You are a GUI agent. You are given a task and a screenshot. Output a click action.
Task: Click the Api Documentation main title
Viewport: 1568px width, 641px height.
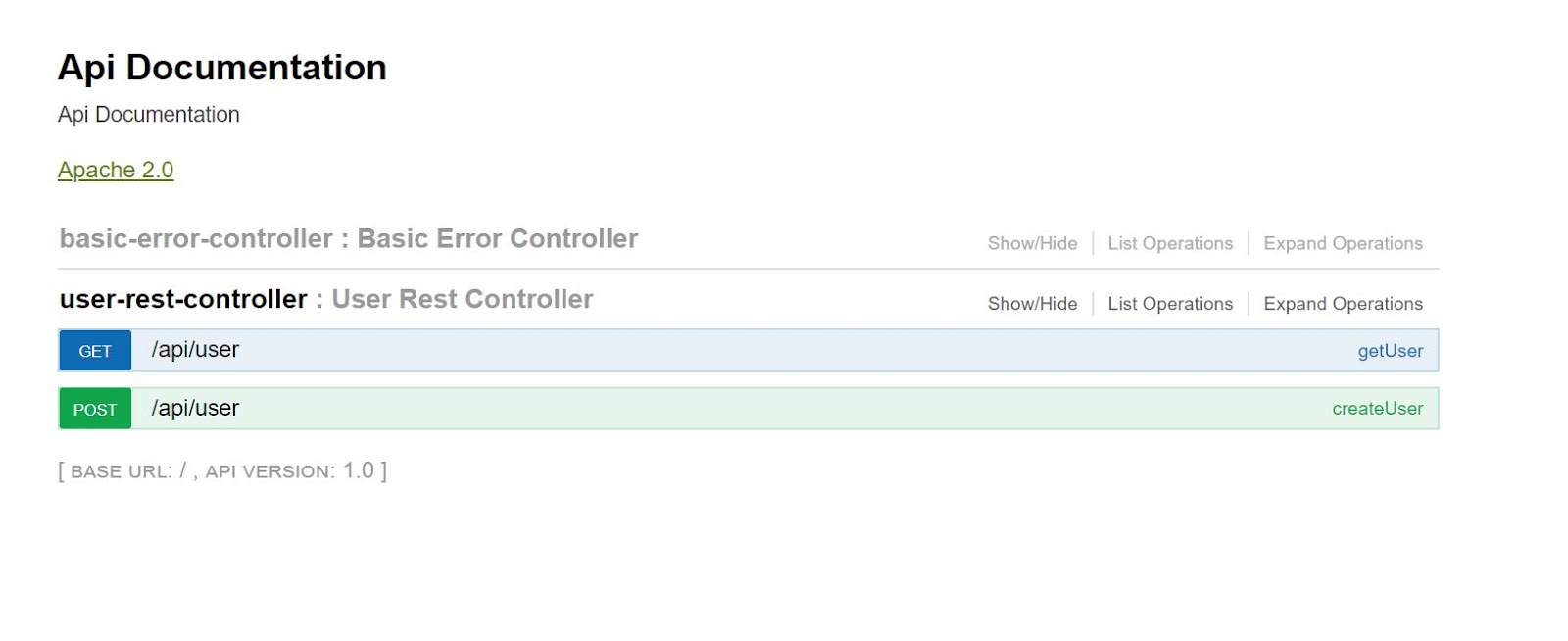point(222,68)
